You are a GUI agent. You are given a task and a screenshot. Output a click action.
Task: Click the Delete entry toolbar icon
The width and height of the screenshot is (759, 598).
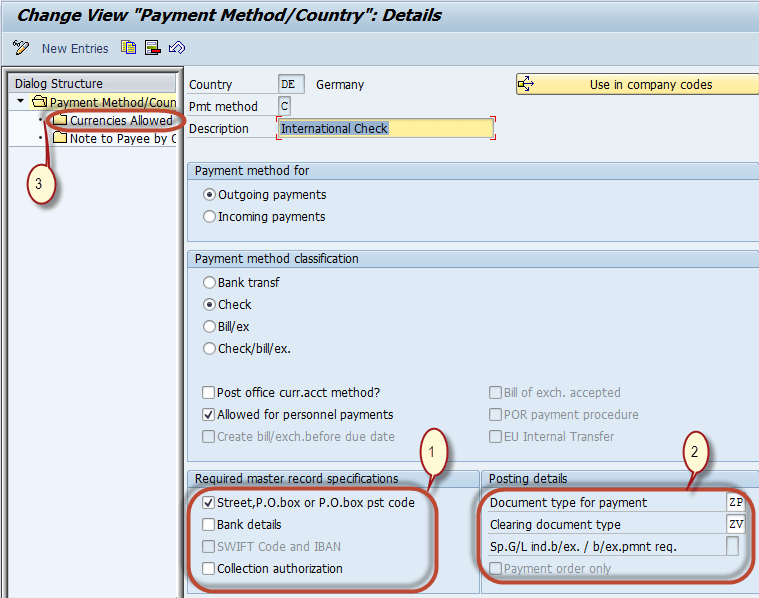click(152, 48)
